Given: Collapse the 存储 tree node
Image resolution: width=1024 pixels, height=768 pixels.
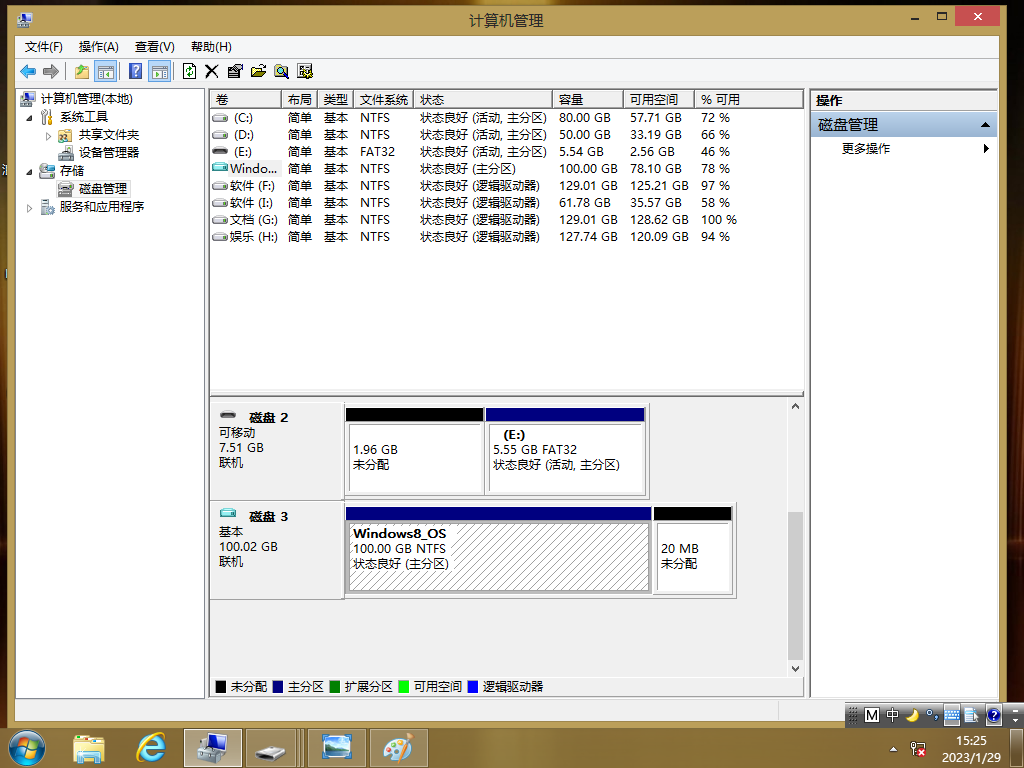Looking at the screenshot, I should click(29, 172).
